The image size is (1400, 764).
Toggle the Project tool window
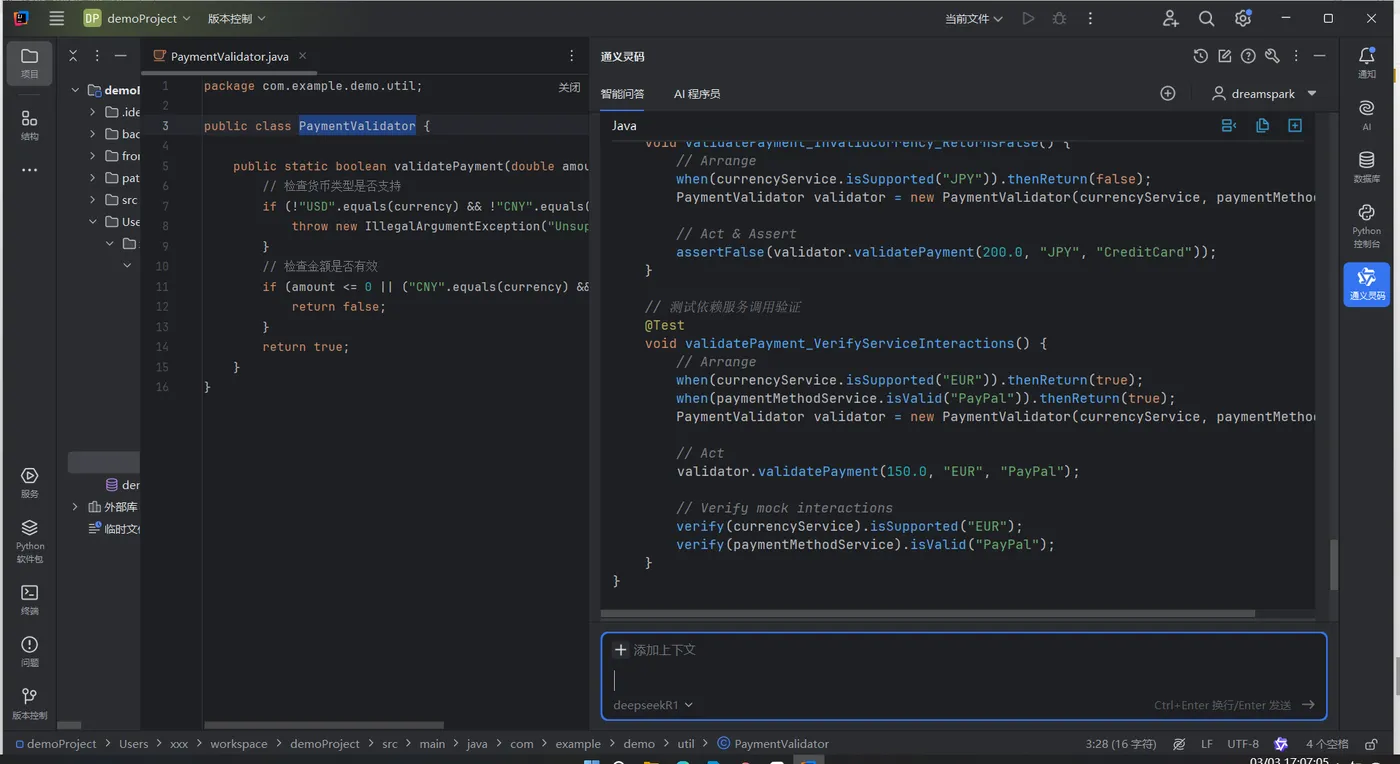(30, 62)
